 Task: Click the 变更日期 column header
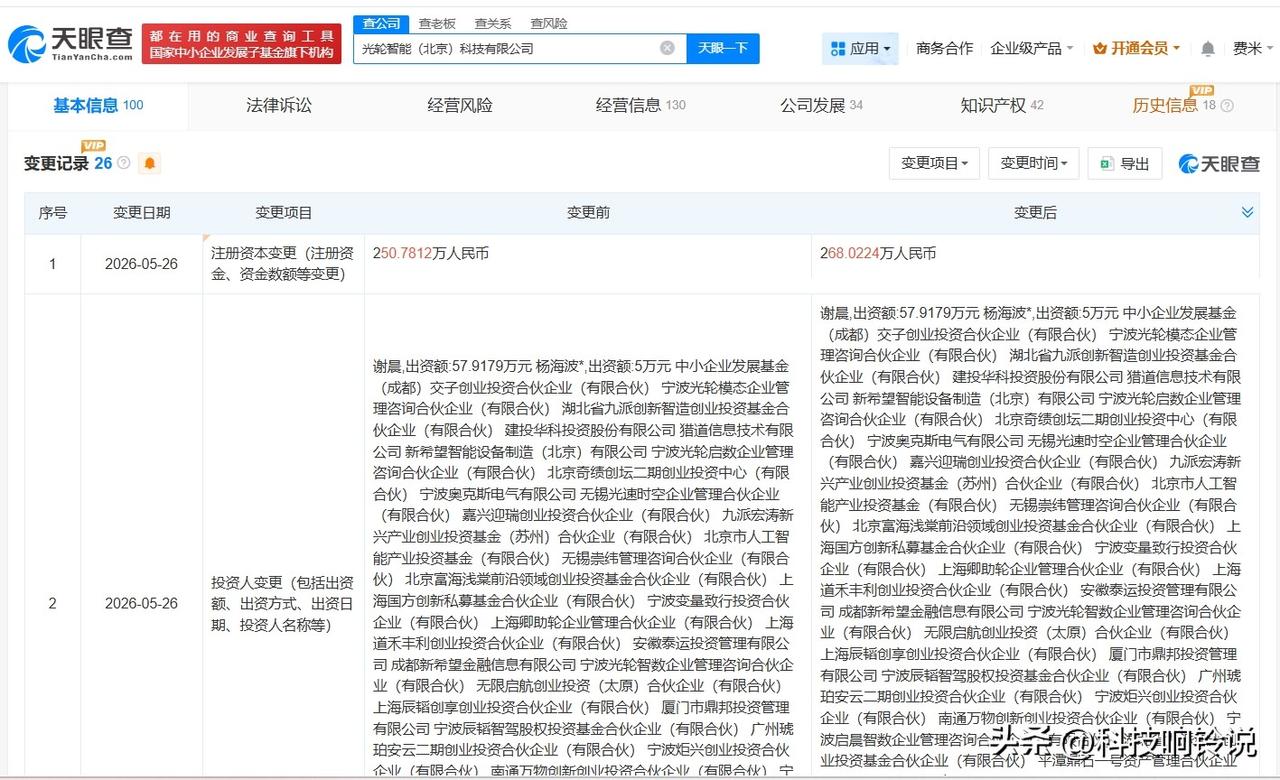tap(142, 212)
